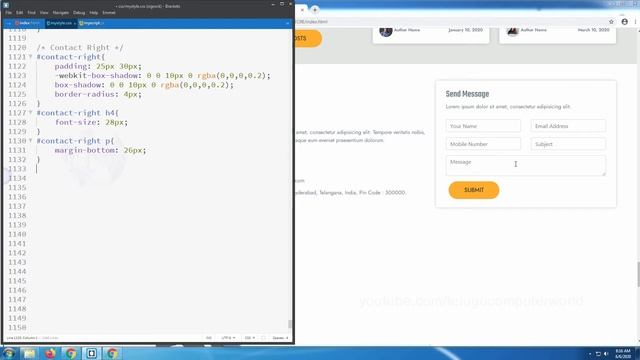This screenshot has width=640, height=360.
Task: Click the line and column indicator in status bar
Action: click(22, 338)
